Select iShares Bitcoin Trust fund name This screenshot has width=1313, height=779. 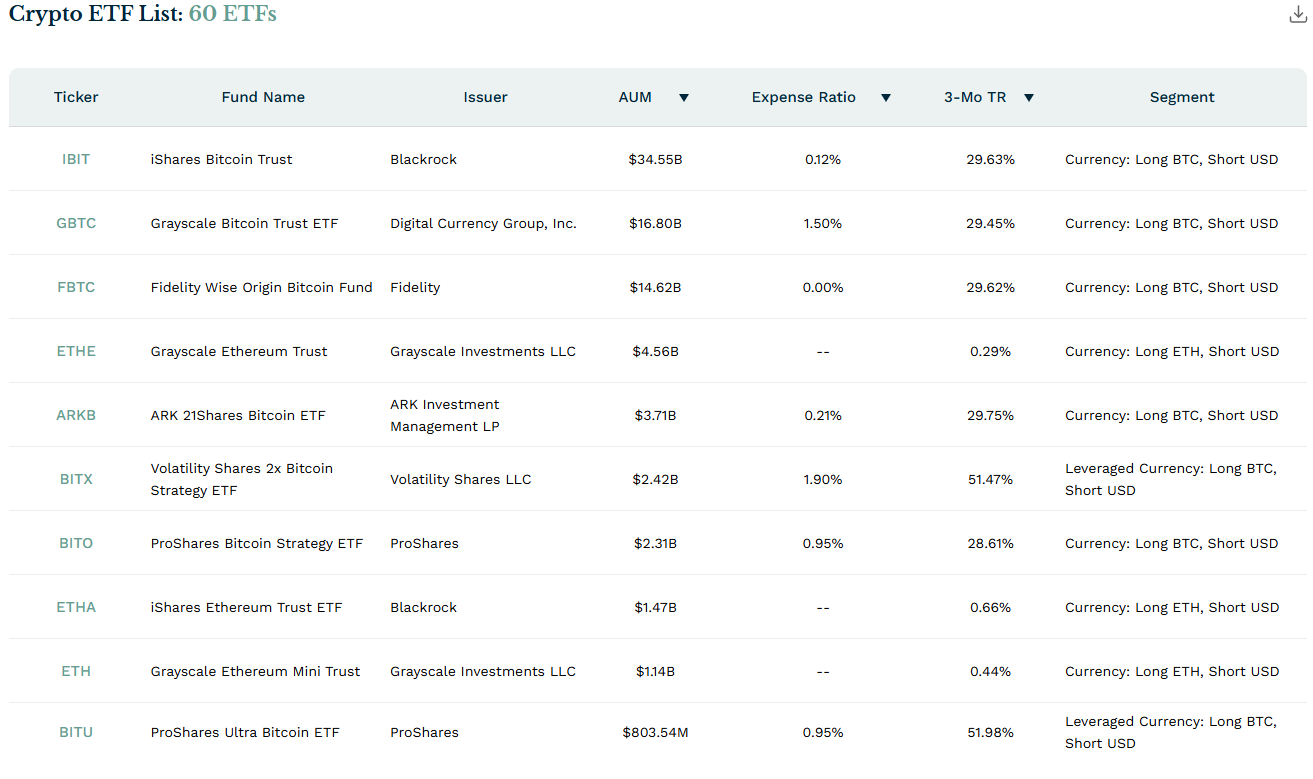pos(221,159)
